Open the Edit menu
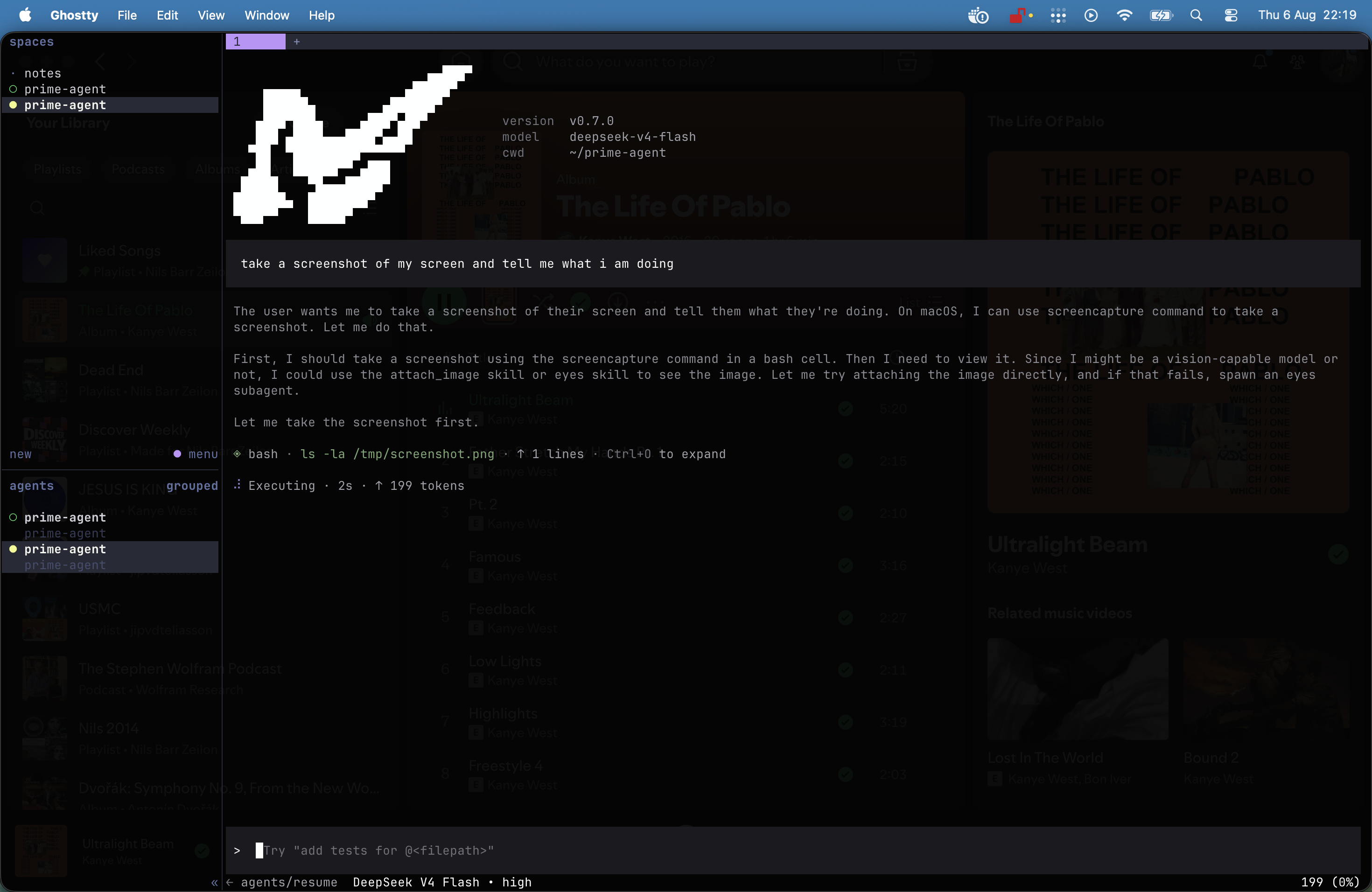The height and width of the screenshot is (892, 1372). [167, 15]
